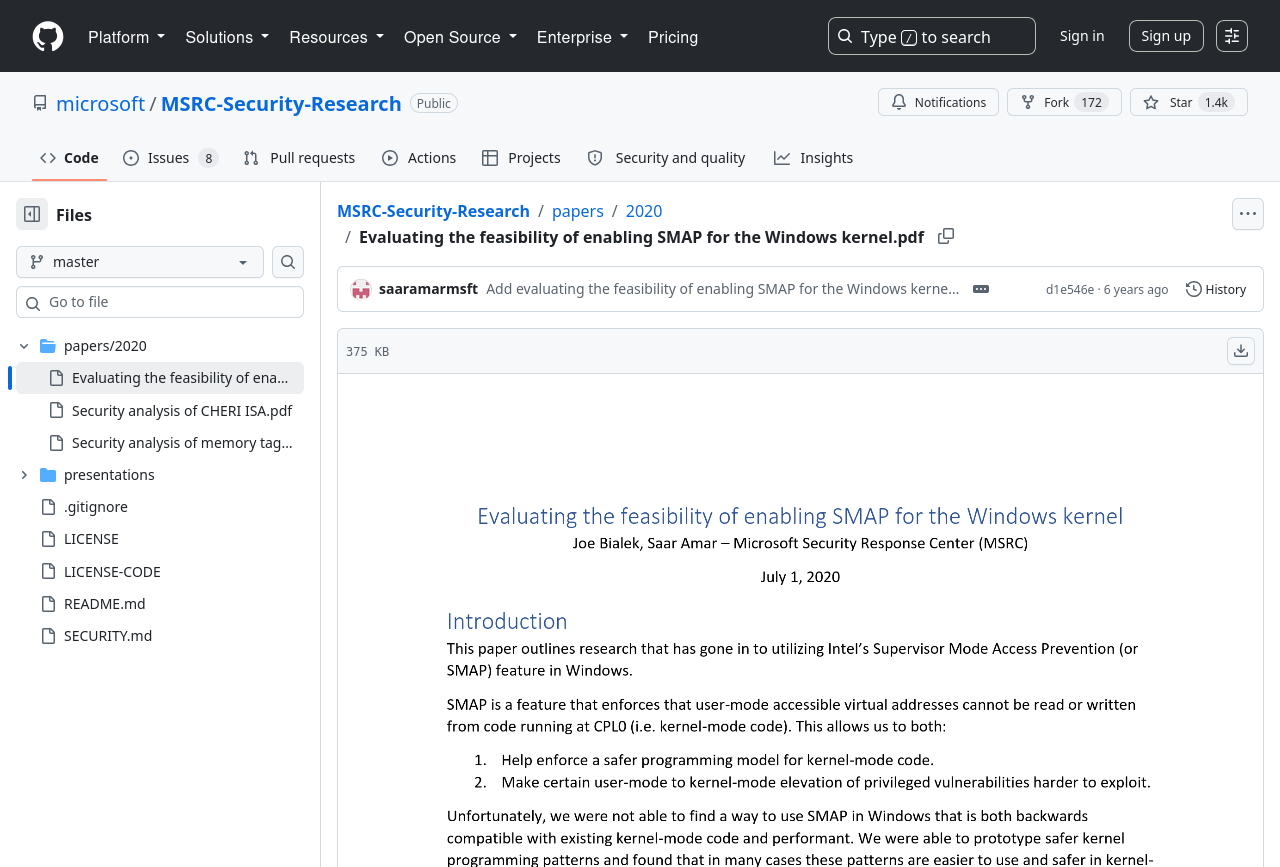Image resolution: width=1280 pixels, height=867 pixels.
Task: View file History
Action: pos(1216,289)
